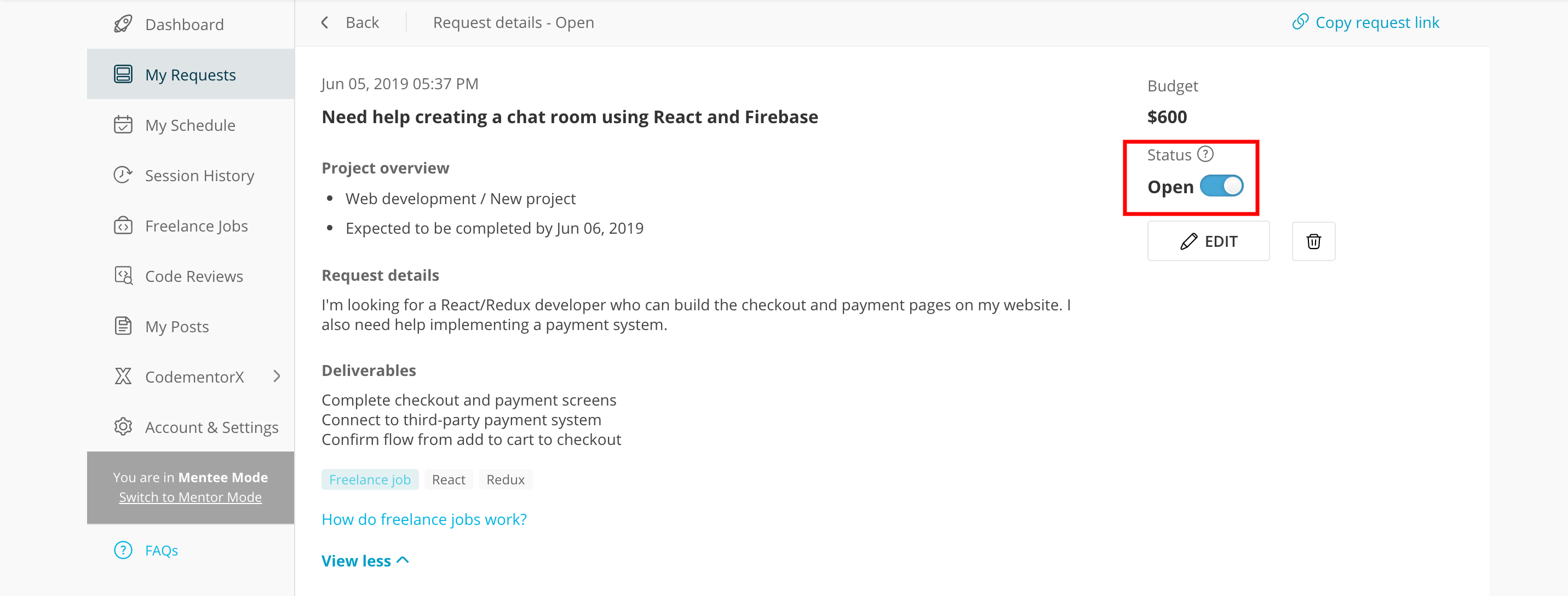Copy the request link
The image size is (1568, 596).
[1365, 22]
